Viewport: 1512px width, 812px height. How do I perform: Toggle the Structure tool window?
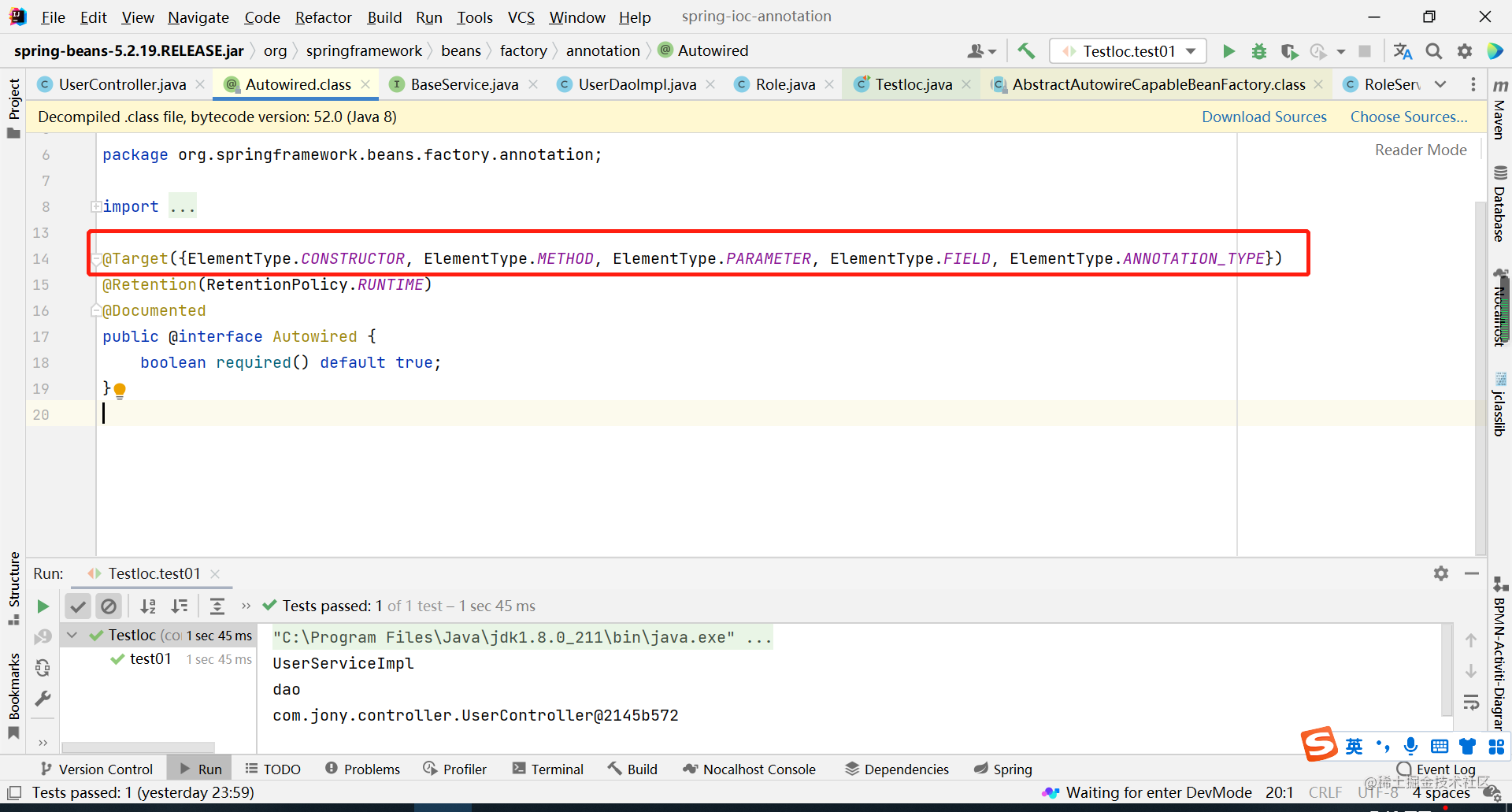[13, 588]
